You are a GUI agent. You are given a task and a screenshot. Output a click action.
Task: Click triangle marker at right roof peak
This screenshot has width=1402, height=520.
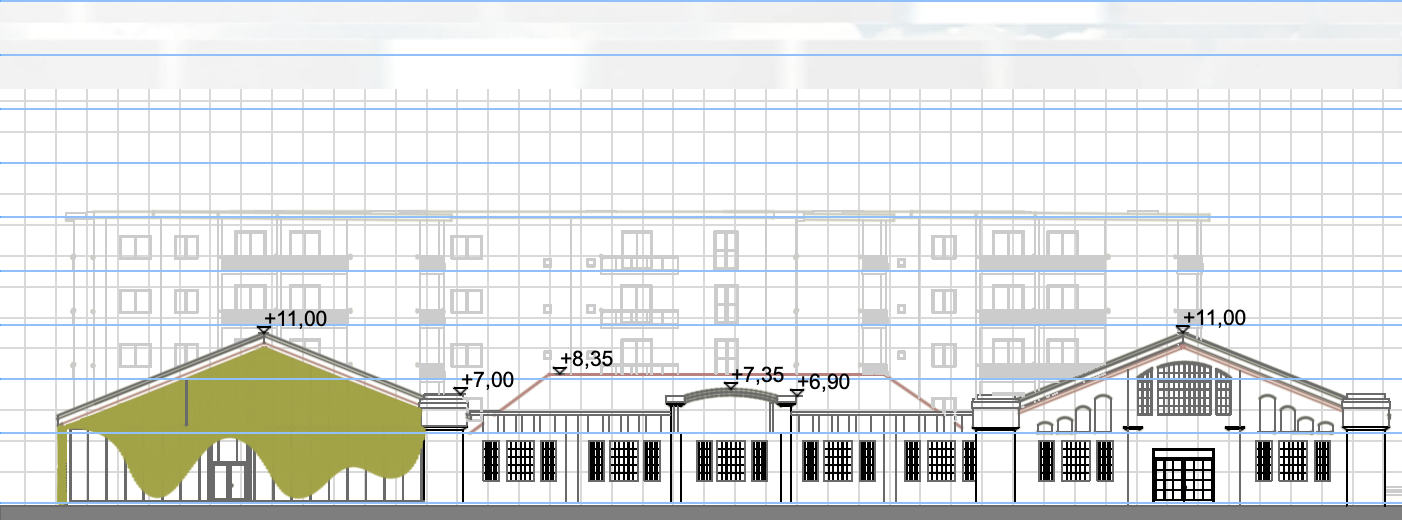pos(1183,328)
